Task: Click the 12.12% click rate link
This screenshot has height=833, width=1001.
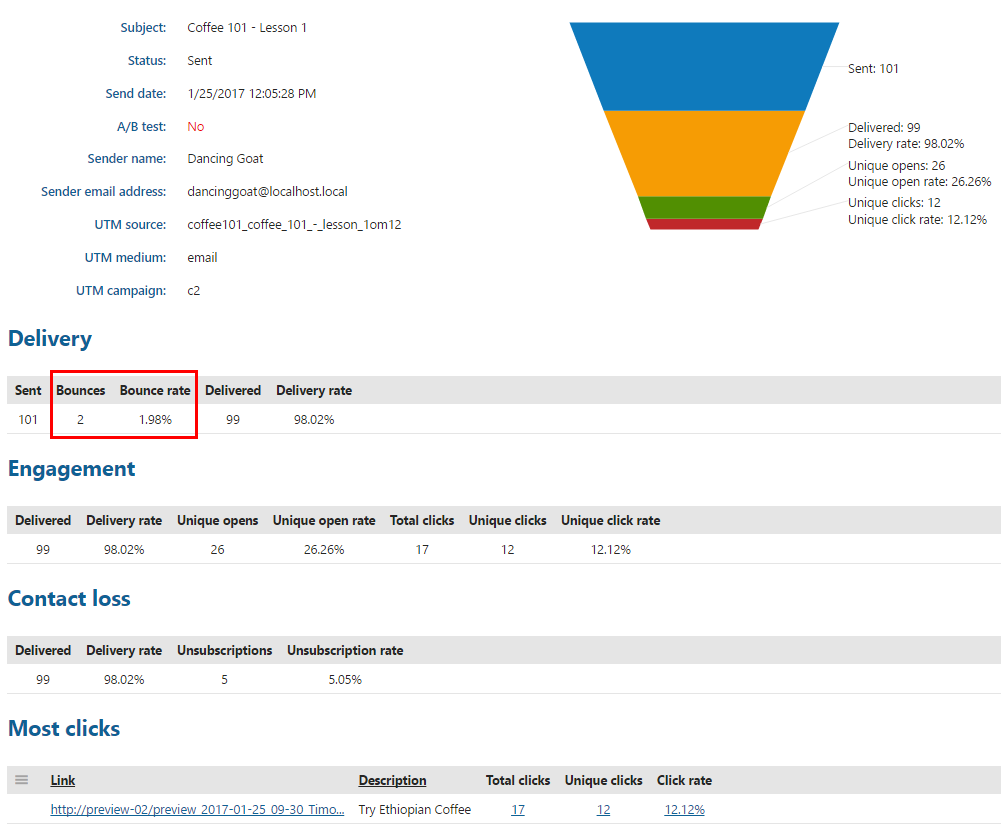Action: pyautogui.click(x=684, y=809)
